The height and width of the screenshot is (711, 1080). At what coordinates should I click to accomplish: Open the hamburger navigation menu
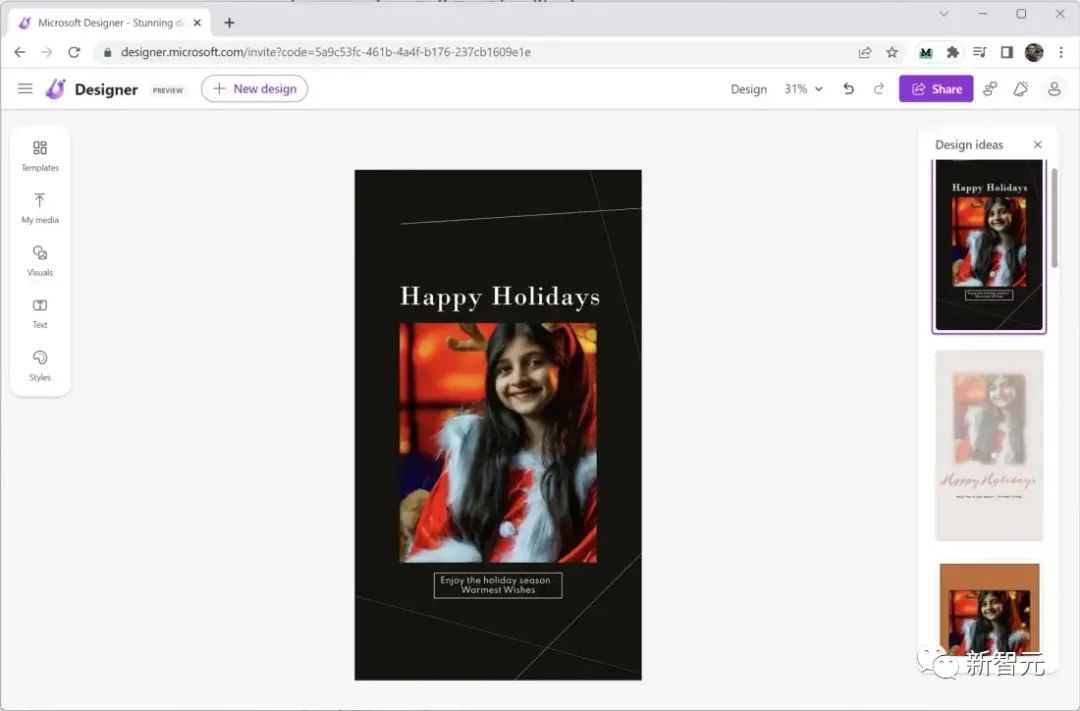(25, 89)
